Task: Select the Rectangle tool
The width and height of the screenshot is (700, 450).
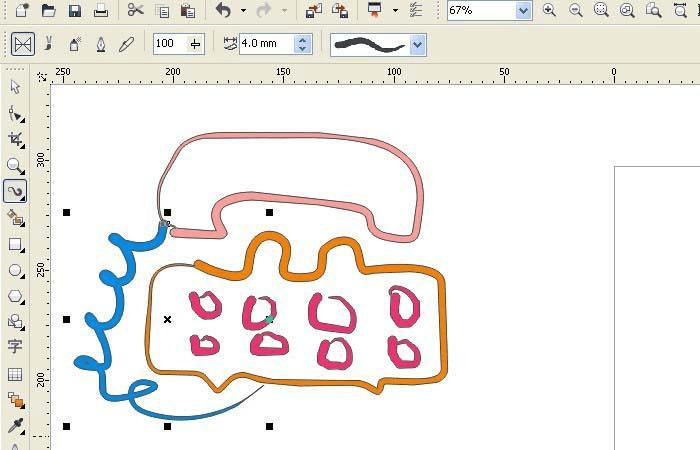Action: point(15,245)
